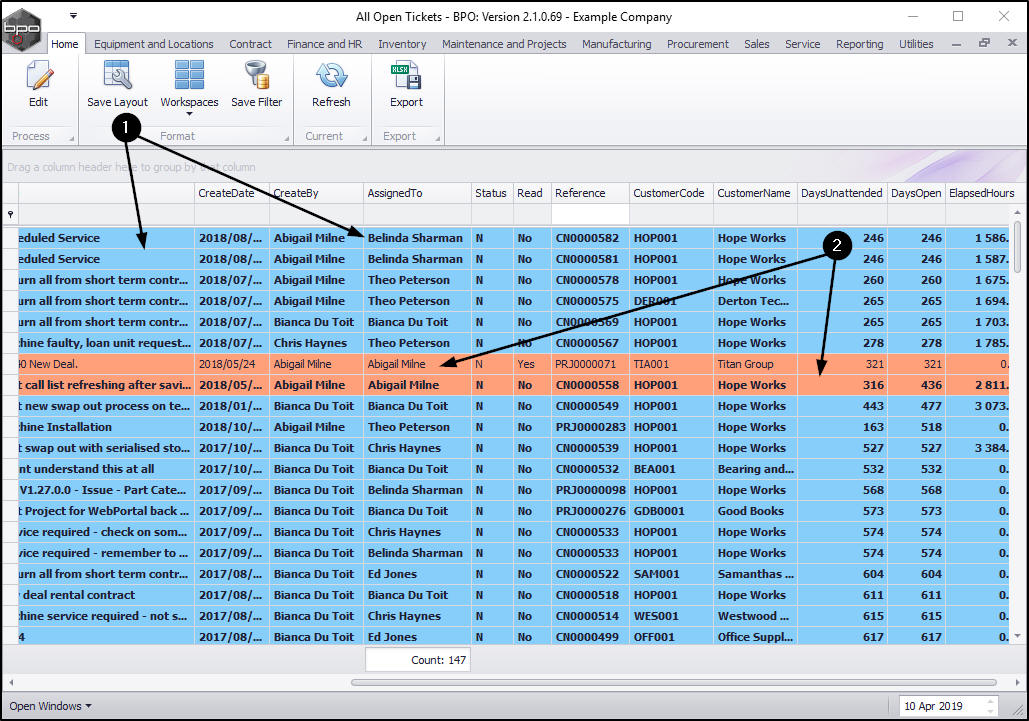The height and width of the screenshot is (721, 1029).
Task: Select the CN0000499 Office Suppl... row
Action: tap(505, 636)
